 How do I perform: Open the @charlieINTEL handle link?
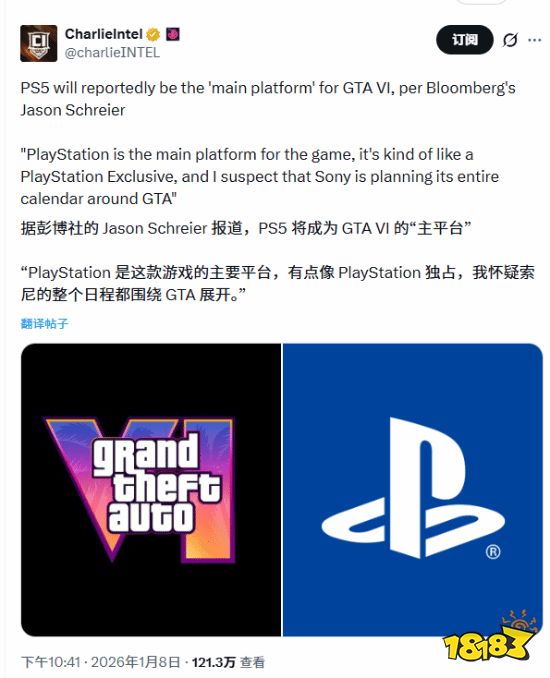click(112, 52)
